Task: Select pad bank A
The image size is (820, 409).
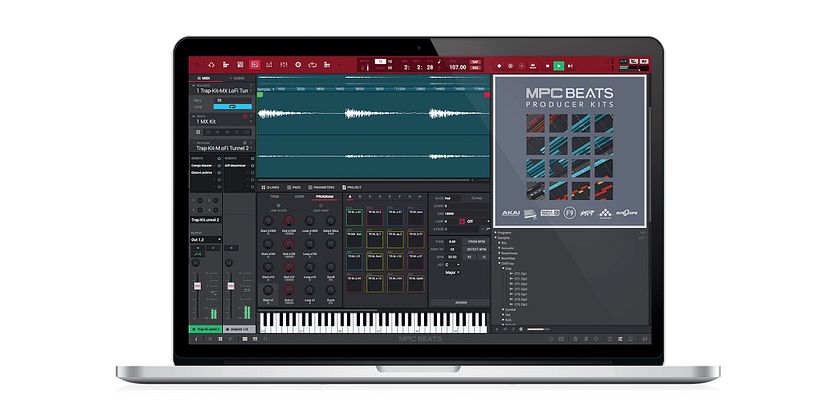Action: [350, 197]
